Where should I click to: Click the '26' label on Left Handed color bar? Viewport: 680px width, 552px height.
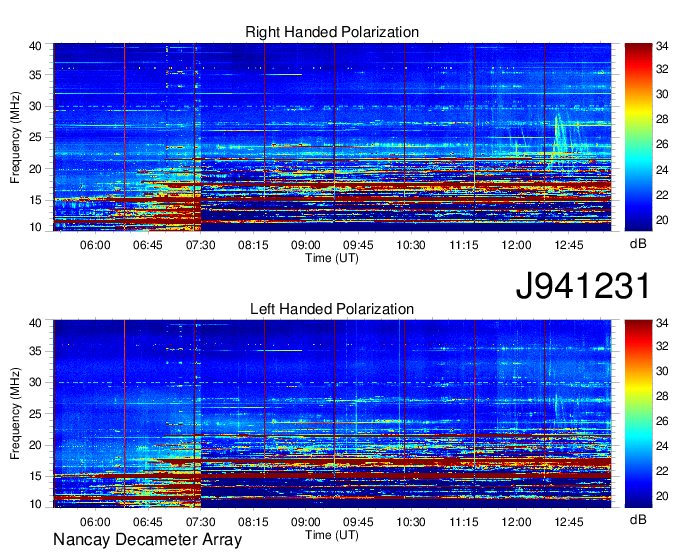pos(662,421)
